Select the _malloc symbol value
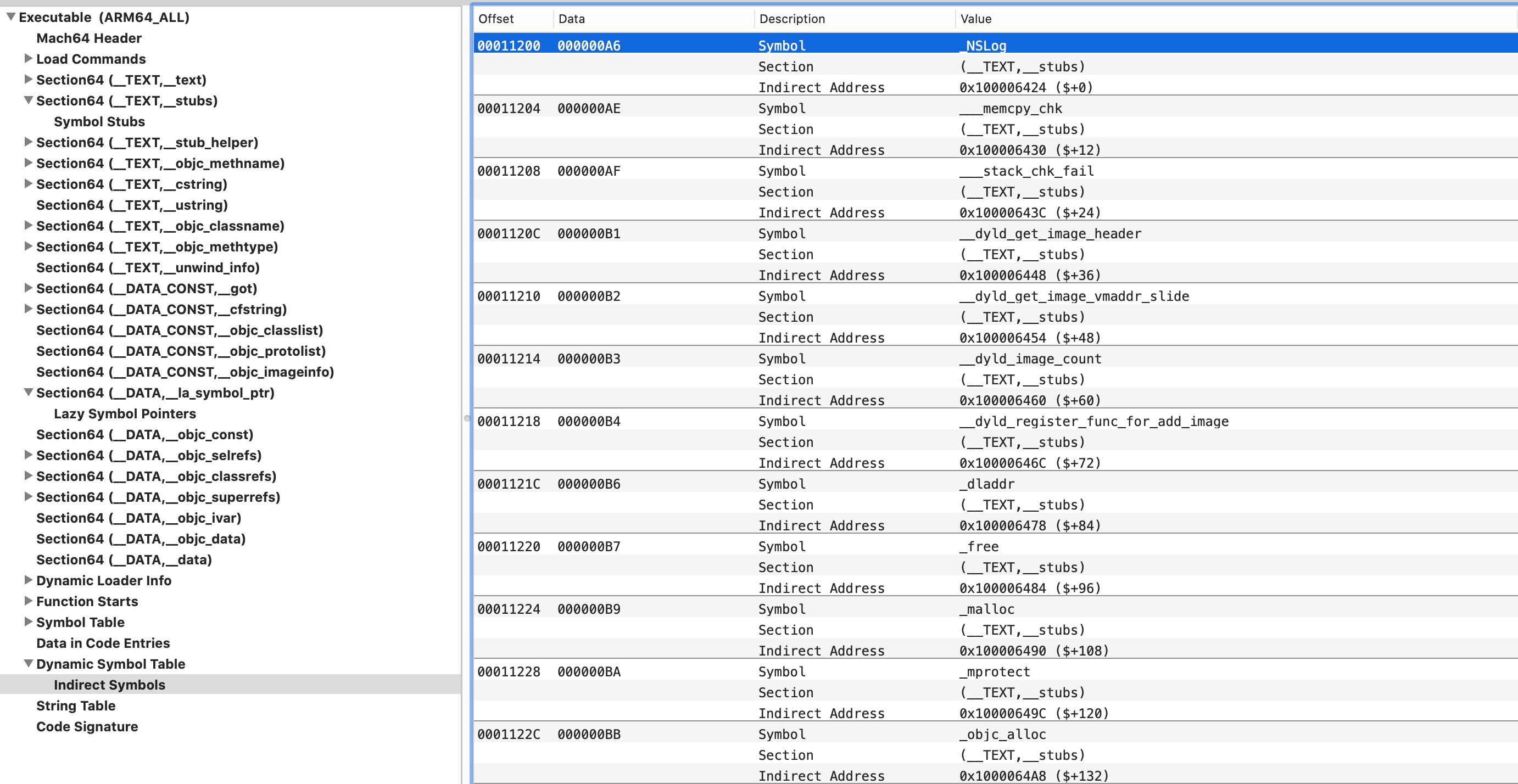 987,609
